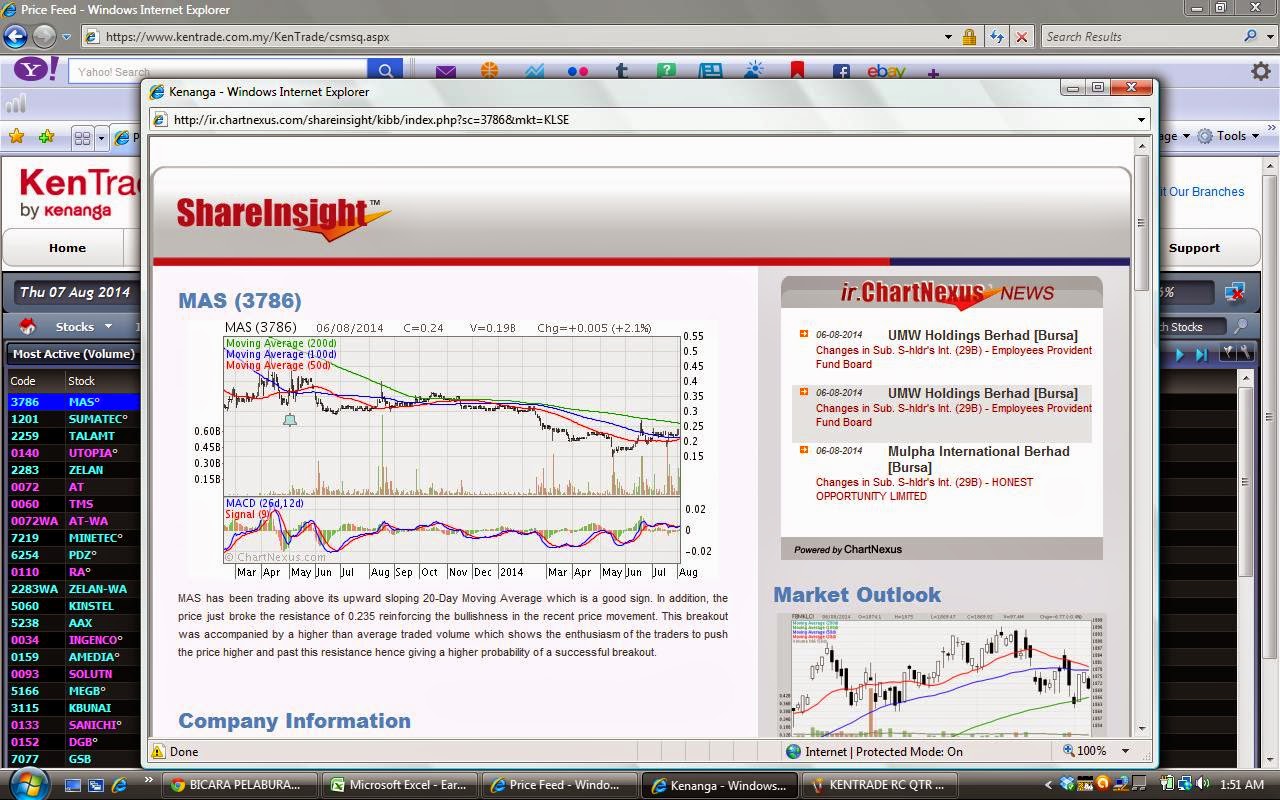Select SUMATEC stock row
Screen dimensions: 1280x800
tap(72, 419)
